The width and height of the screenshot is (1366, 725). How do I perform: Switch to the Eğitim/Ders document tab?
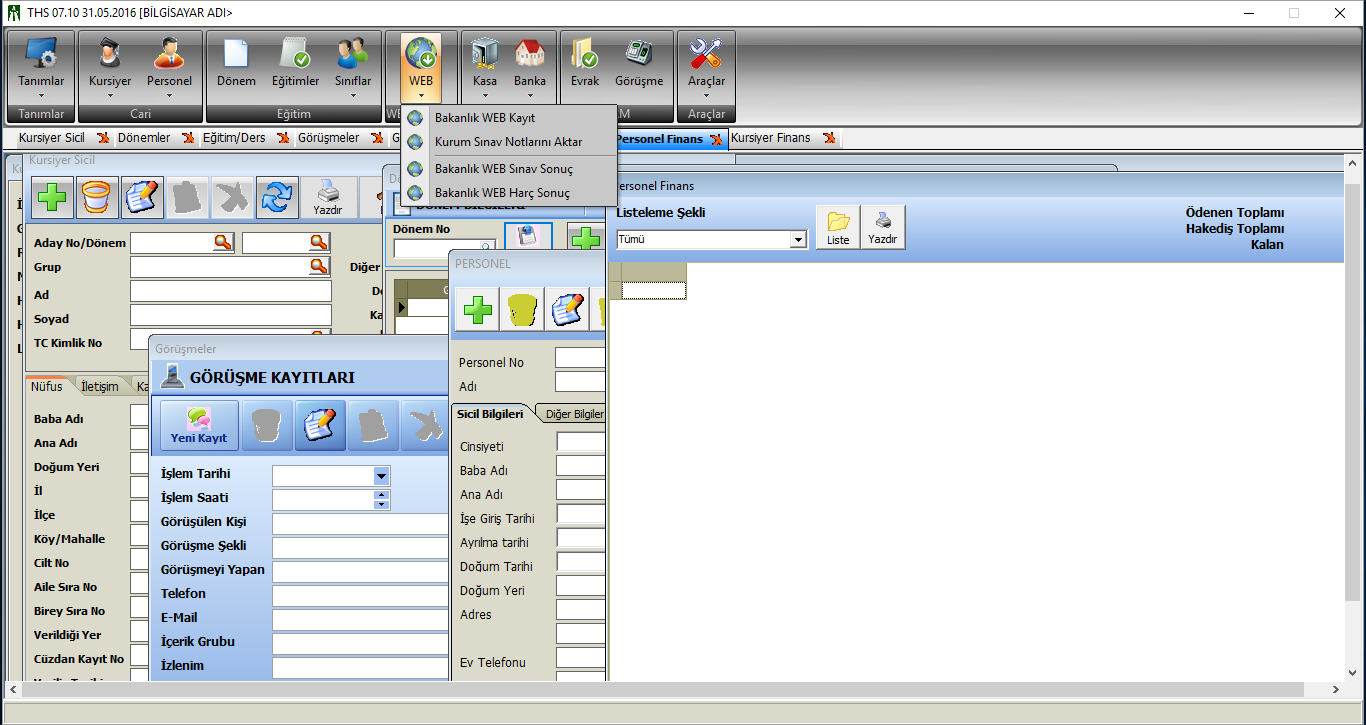[x=234, y=138]
